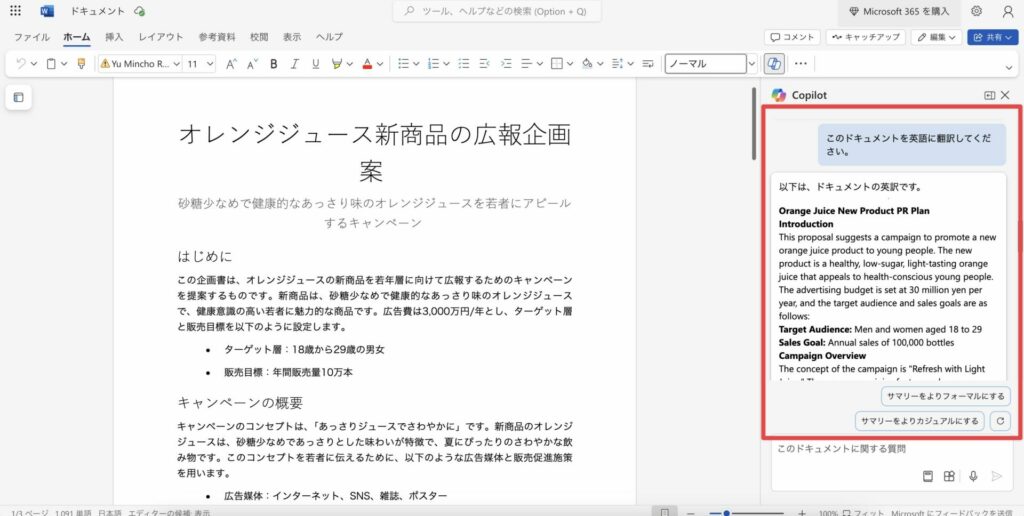1024x516 pixels.
Task: Click the navigation pane icon left of document
Action: [18, 97]
